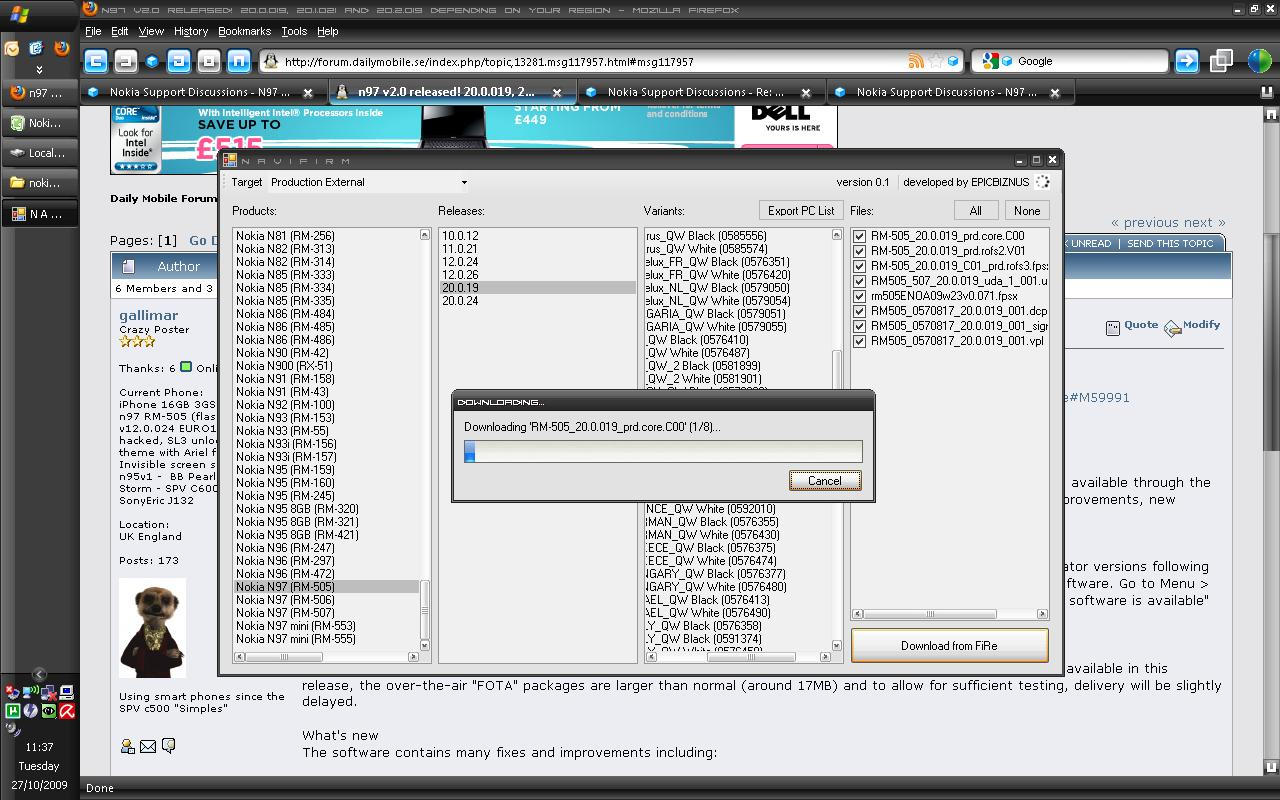Toggle the rm505ENOA09w23v0.071.fpsx checkbox

tap(859, 296)
